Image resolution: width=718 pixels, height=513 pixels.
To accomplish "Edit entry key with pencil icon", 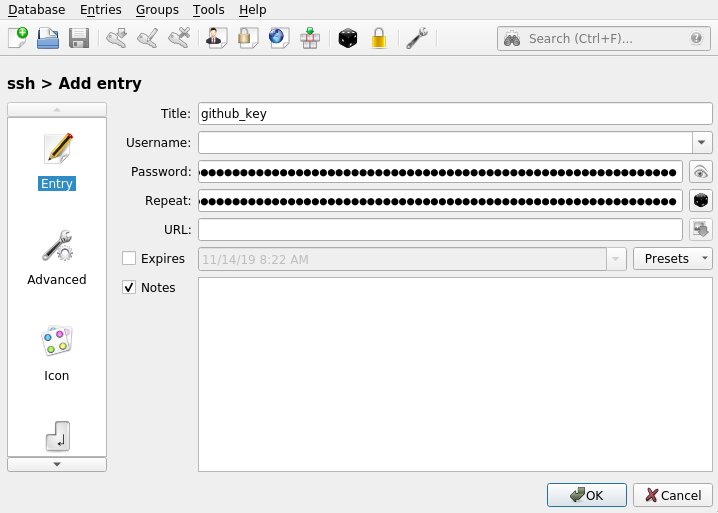I will click(147, 38).
